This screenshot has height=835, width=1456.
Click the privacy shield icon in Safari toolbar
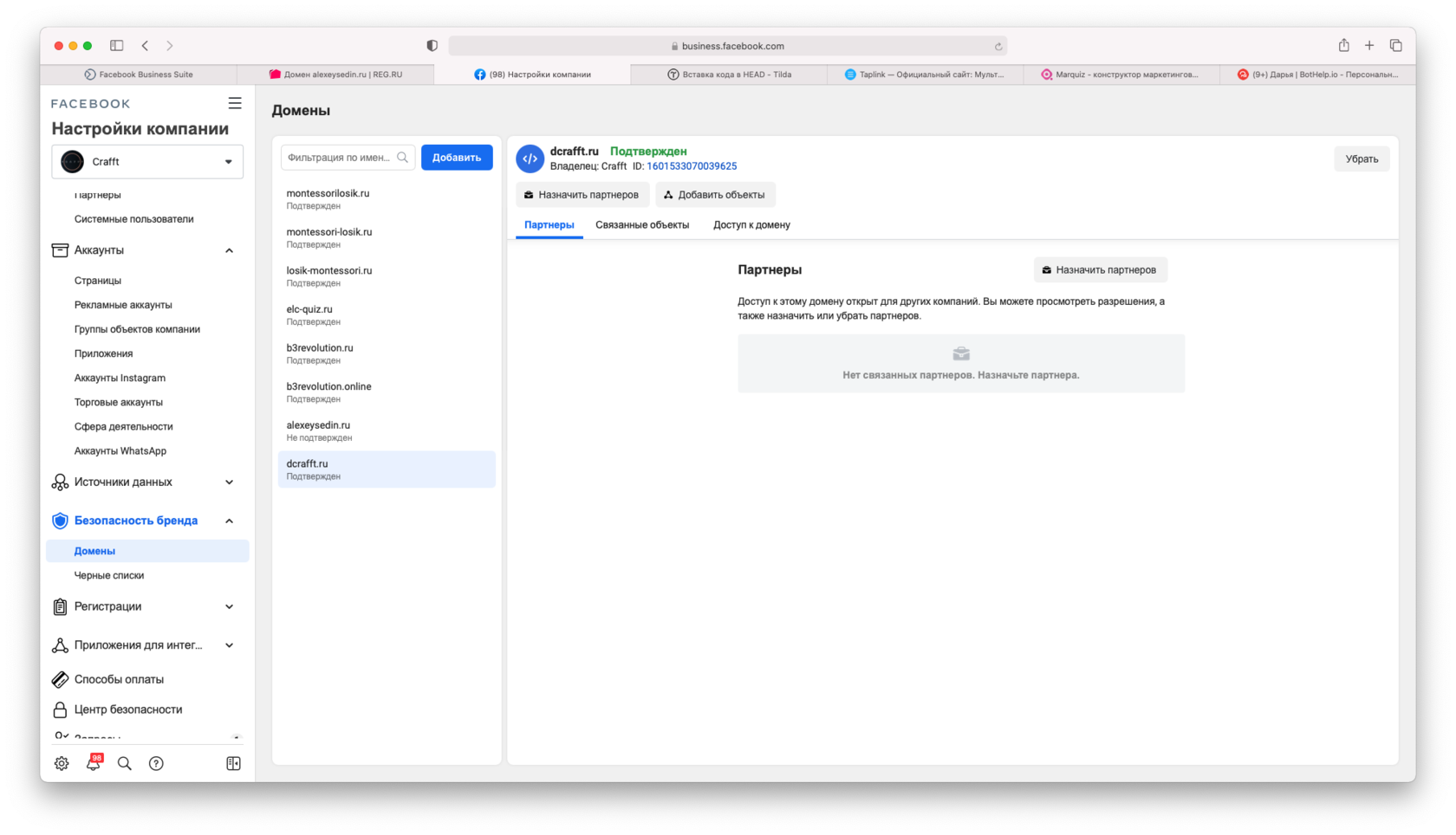pos(432,45)
